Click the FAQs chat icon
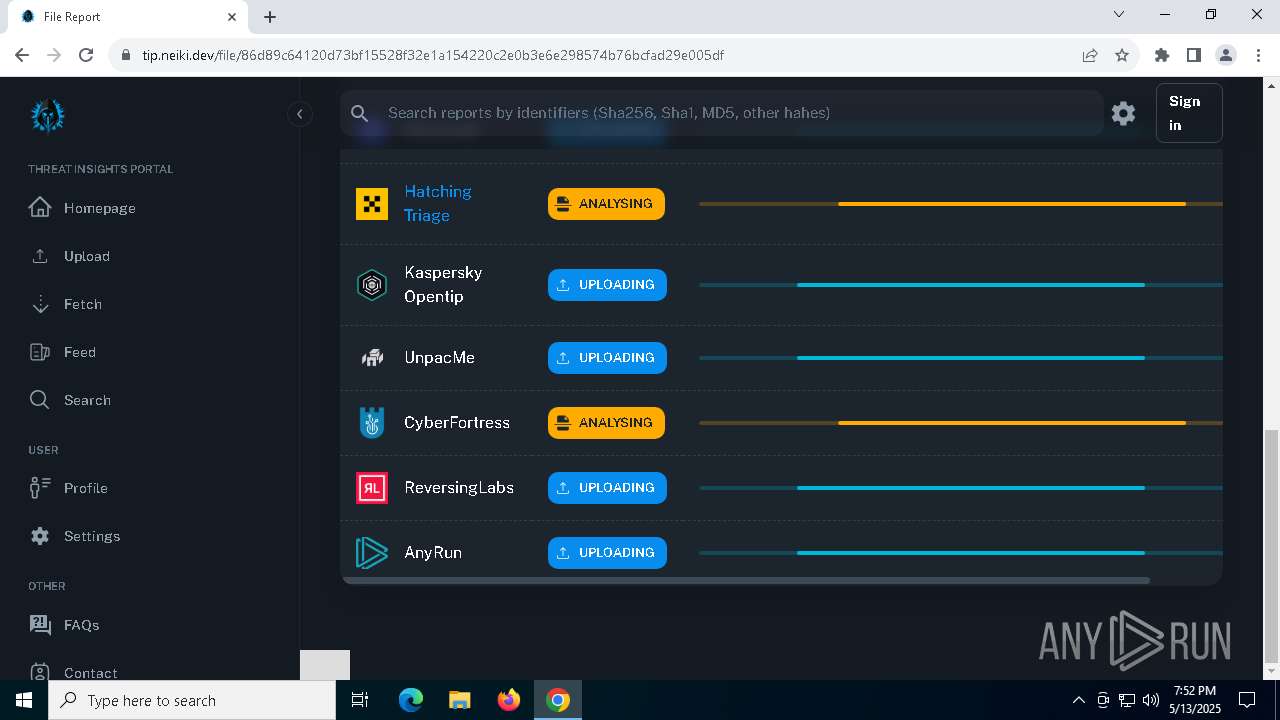This screenshot has height=720, width=1280. pos(40,625)
